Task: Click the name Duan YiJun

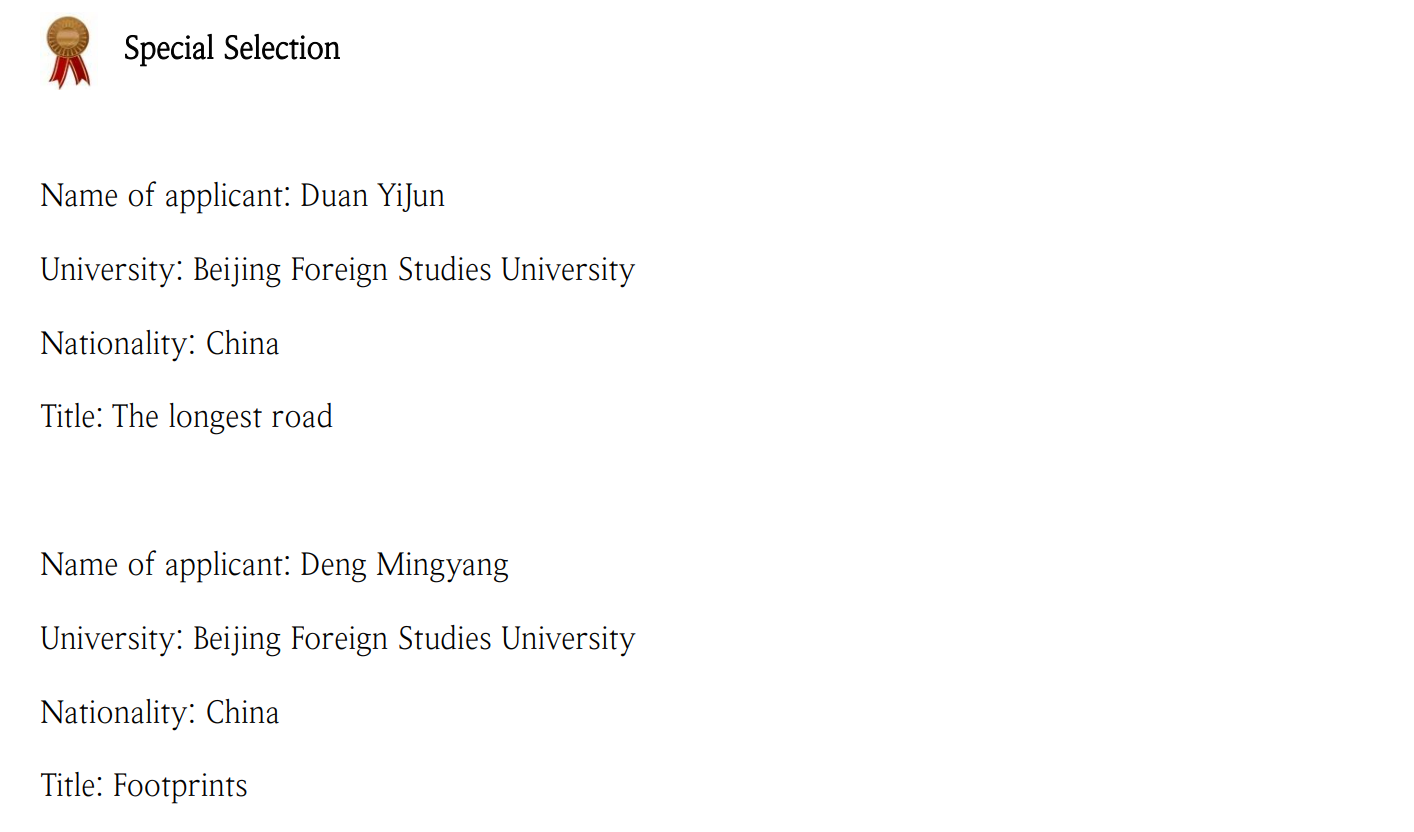Action: pos(373,196)
